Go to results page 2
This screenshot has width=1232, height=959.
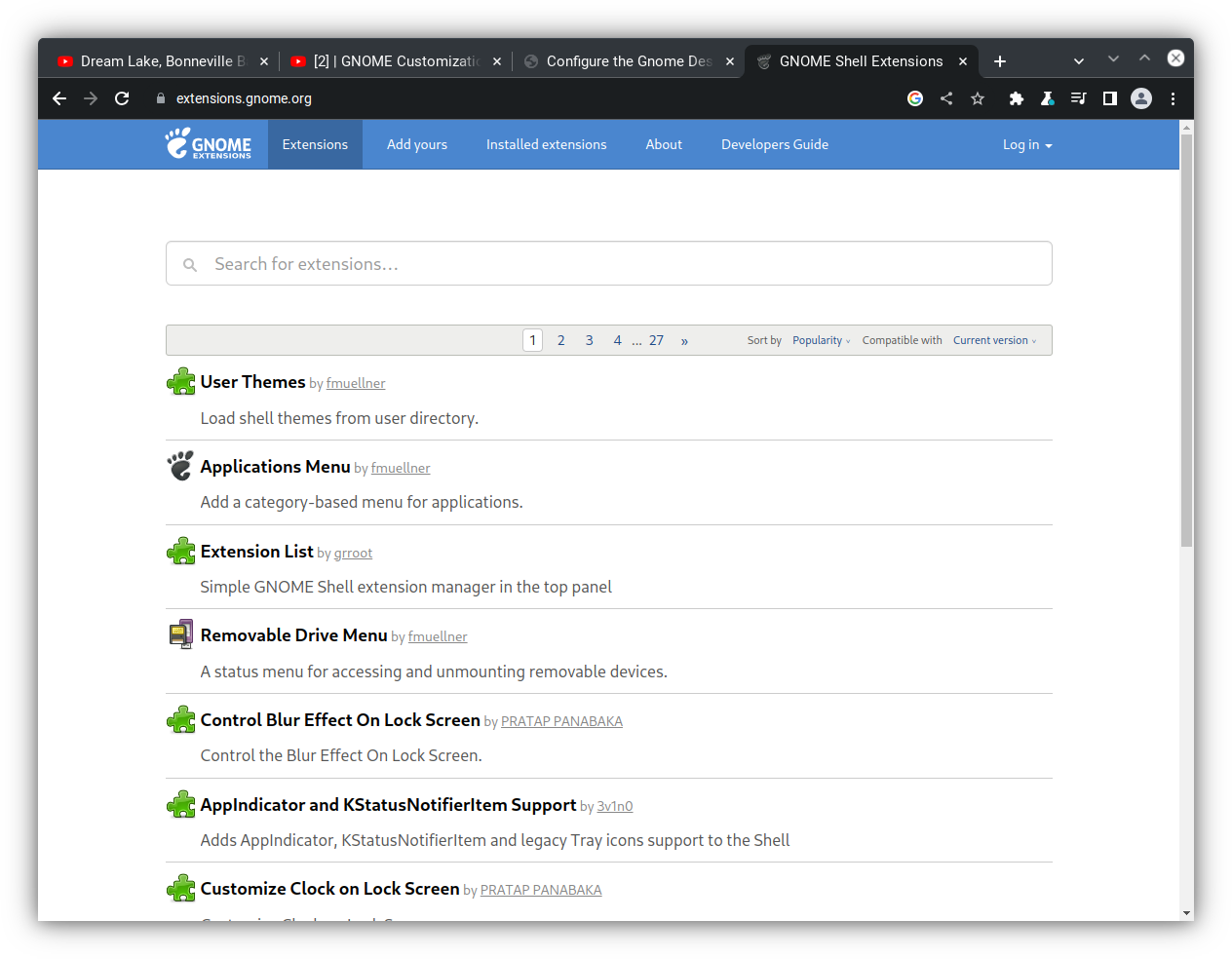[561, 340]
